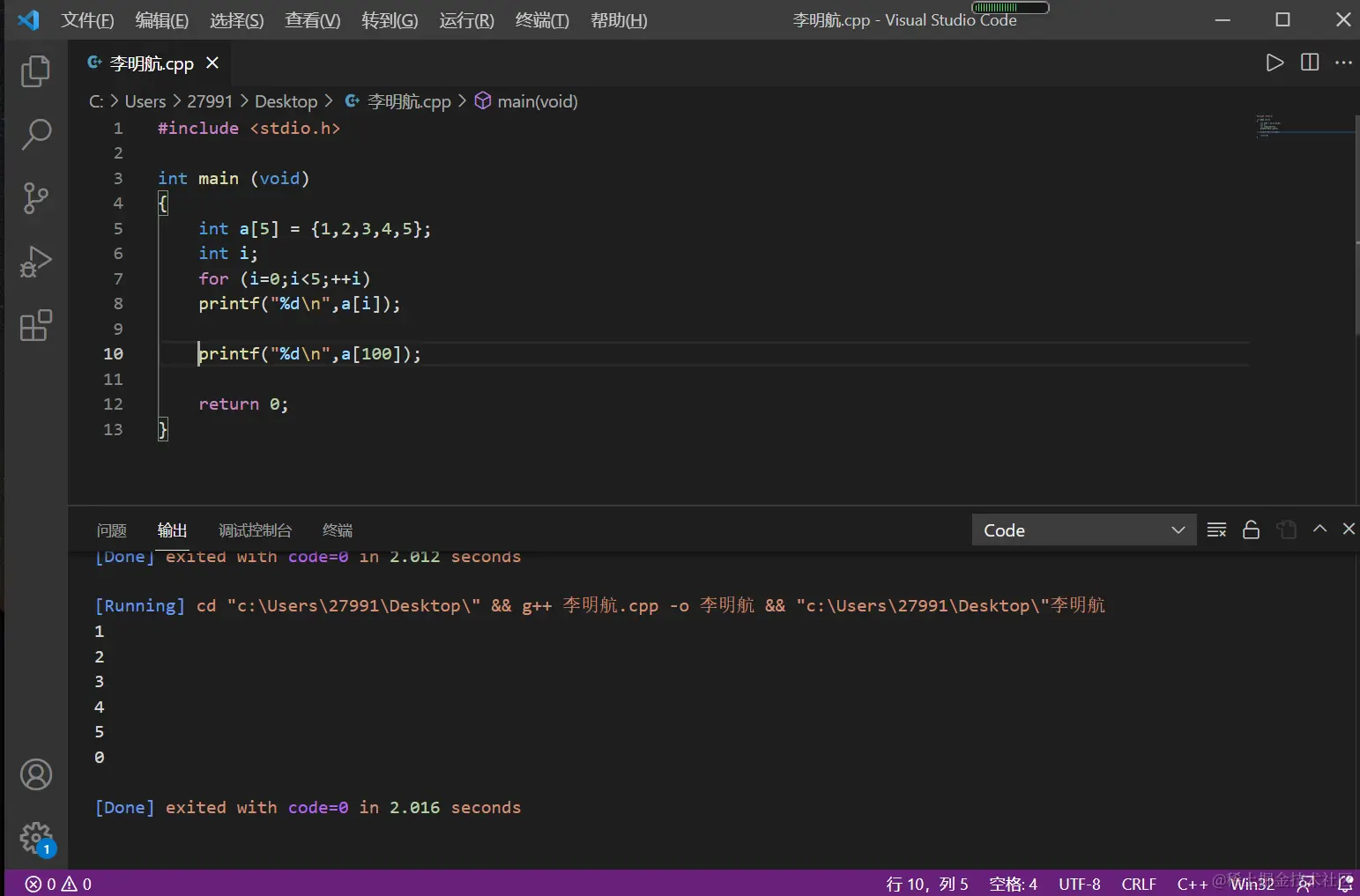Open the 终端(T) menu
Viewport: 1360px width, 896px height.
[542, 20]
